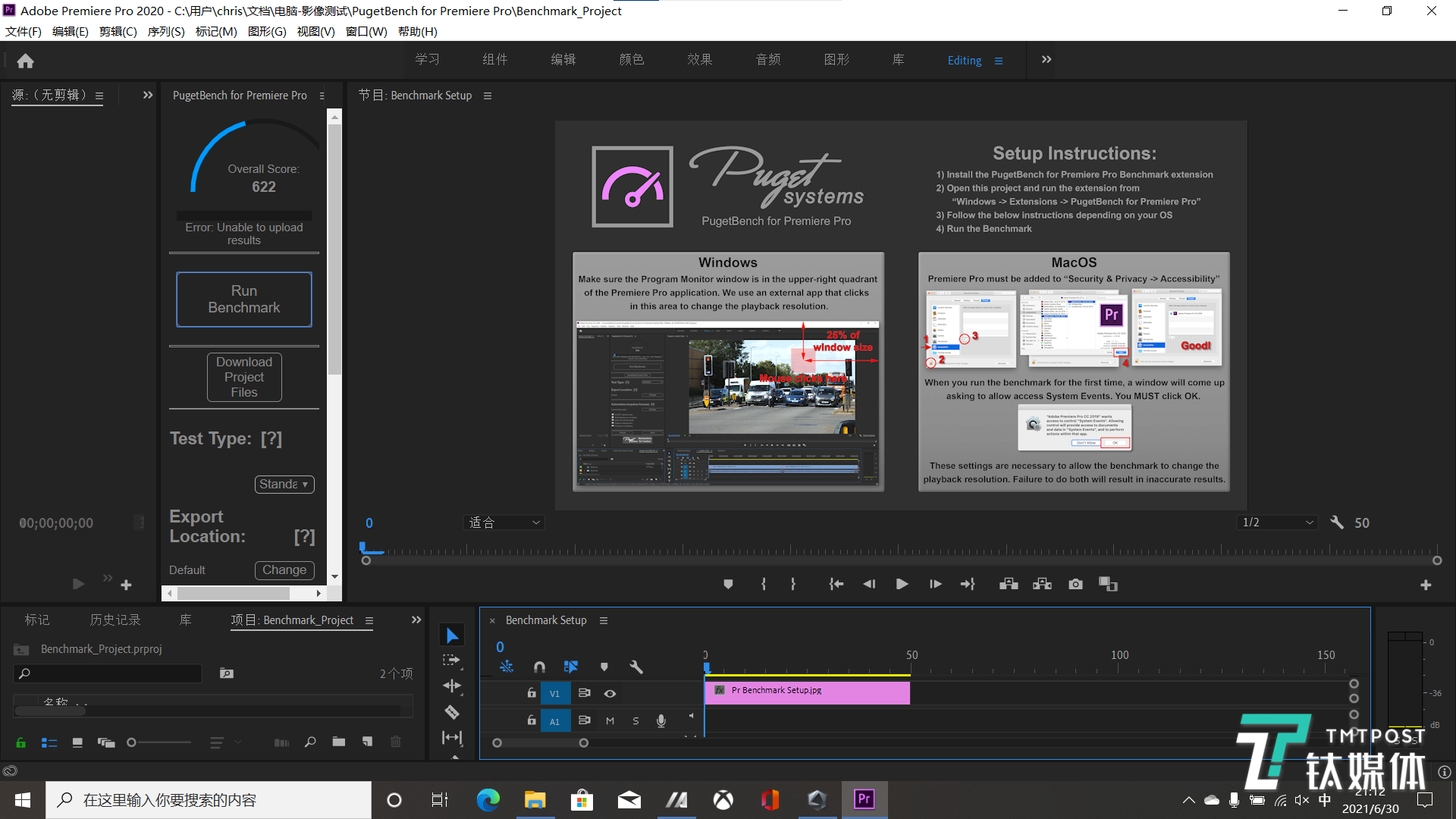Viewport: 1456px width, 819px height.
Task: Open the 序列(S) menu
Action: tap(165, 31)
